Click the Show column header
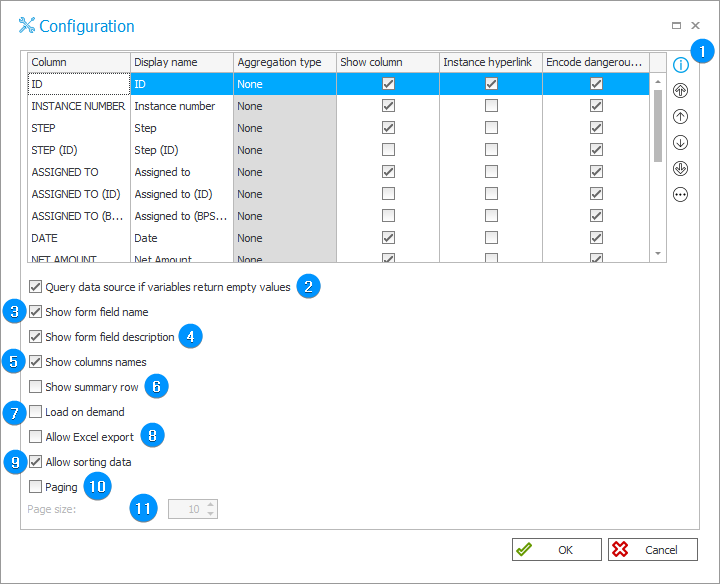The width and height of the screenshot is (720, 584). [x=388, y=62]
